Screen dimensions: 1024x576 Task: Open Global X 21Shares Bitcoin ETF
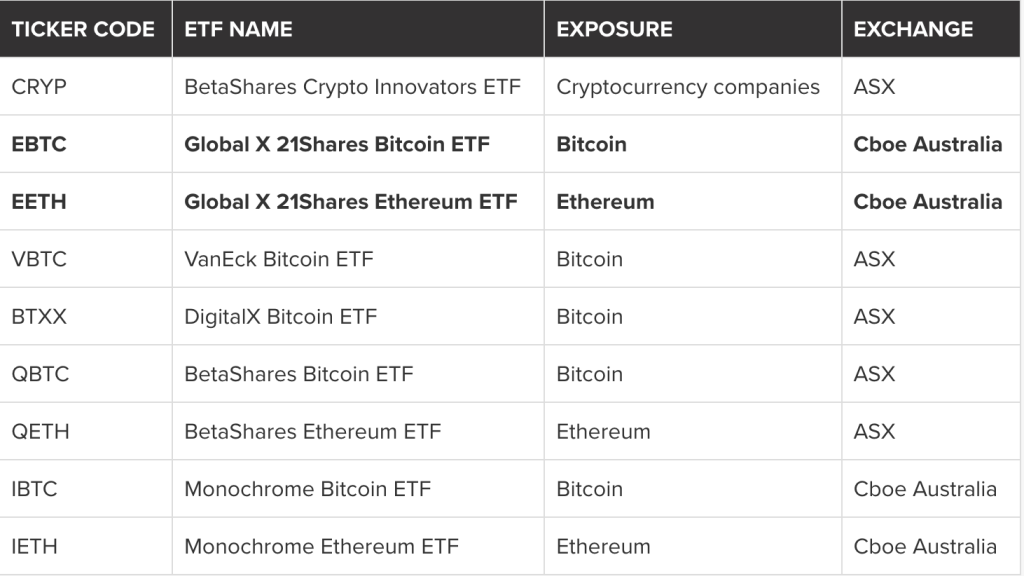pyautogui.click(x=337, y=144)
